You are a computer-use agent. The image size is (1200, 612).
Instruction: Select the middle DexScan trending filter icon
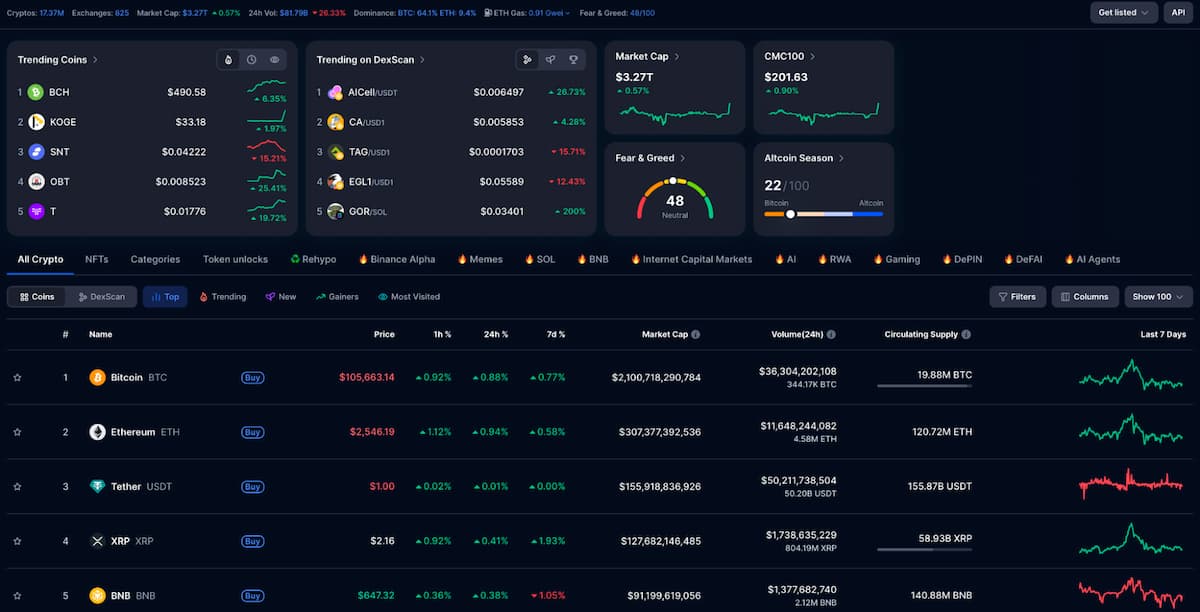pos(550,60)
